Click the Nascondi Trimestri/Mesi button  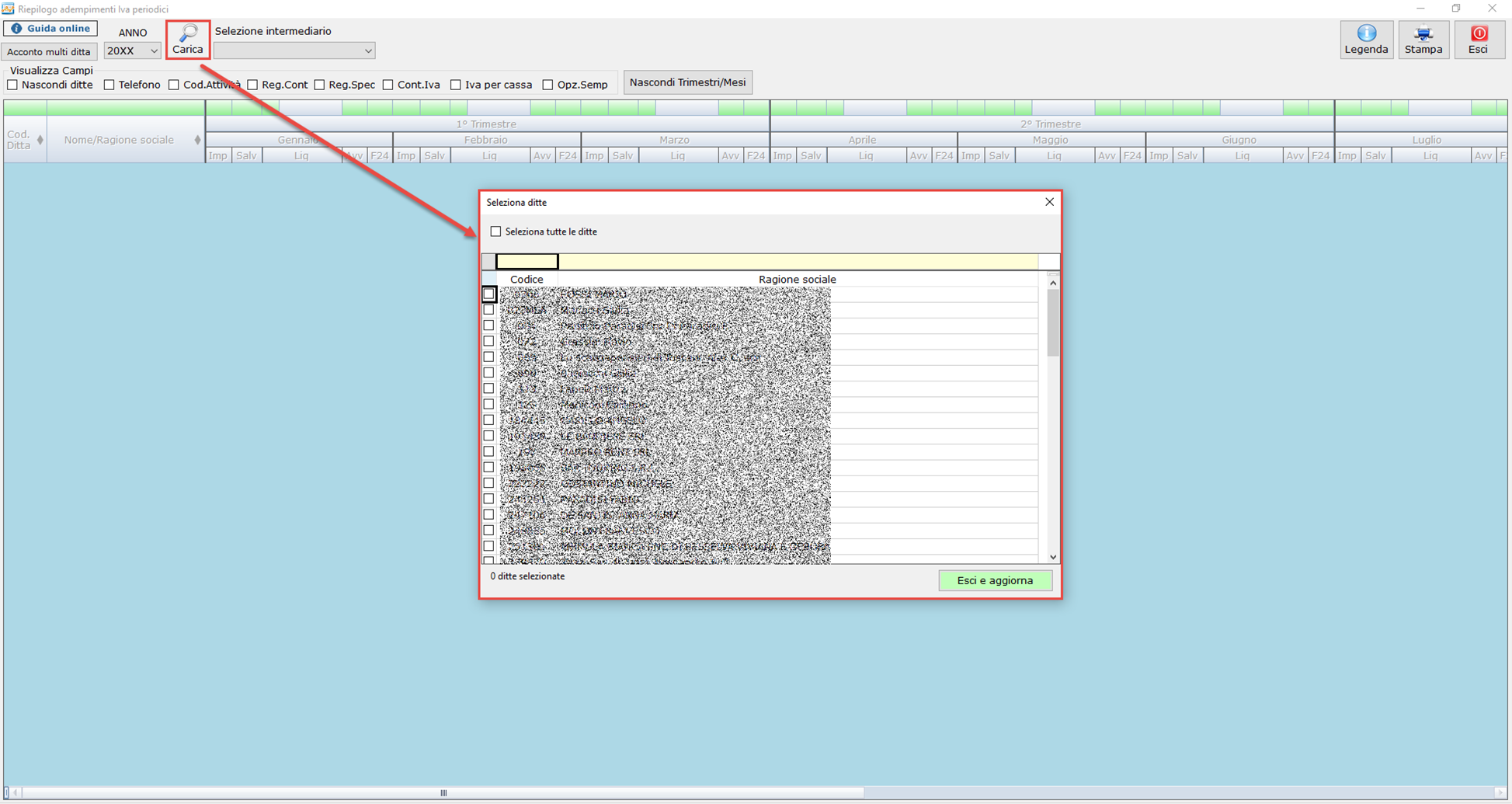(x=687, y=82)
